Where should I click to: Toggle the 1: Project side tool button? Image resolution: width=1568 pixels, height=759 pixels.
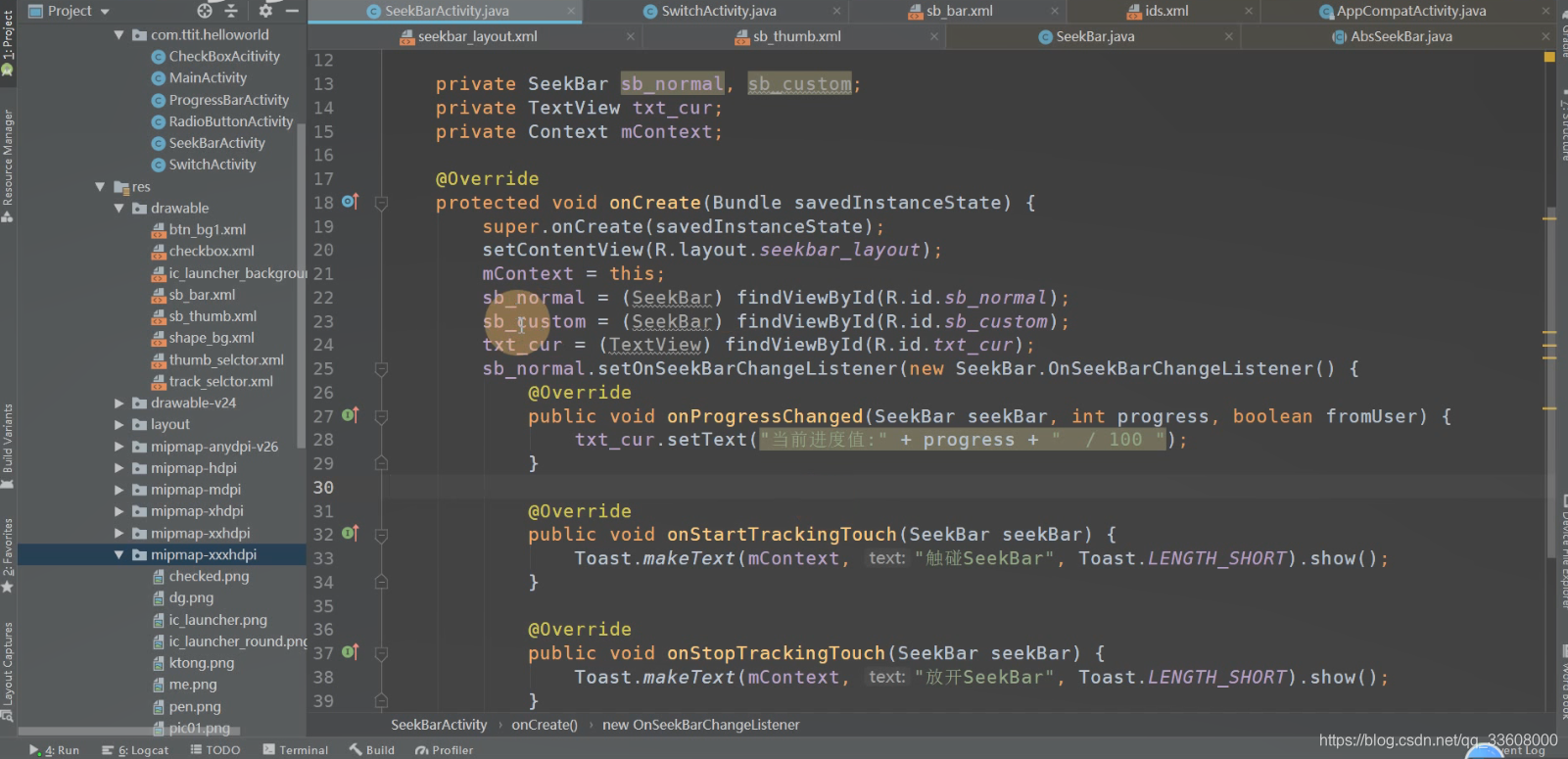click(8, 42)
